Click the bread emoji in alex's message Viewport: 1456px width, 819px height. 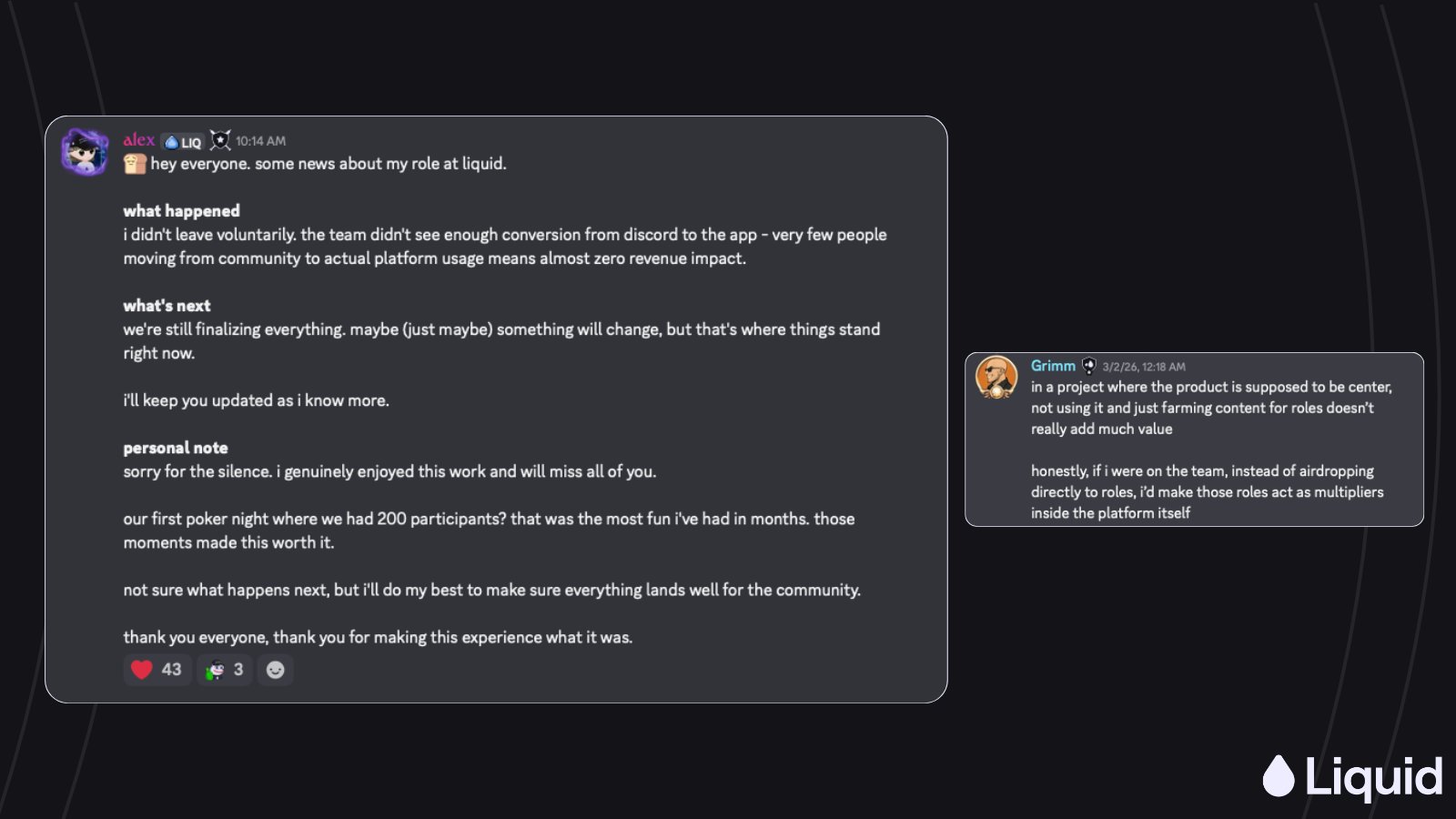135,164
